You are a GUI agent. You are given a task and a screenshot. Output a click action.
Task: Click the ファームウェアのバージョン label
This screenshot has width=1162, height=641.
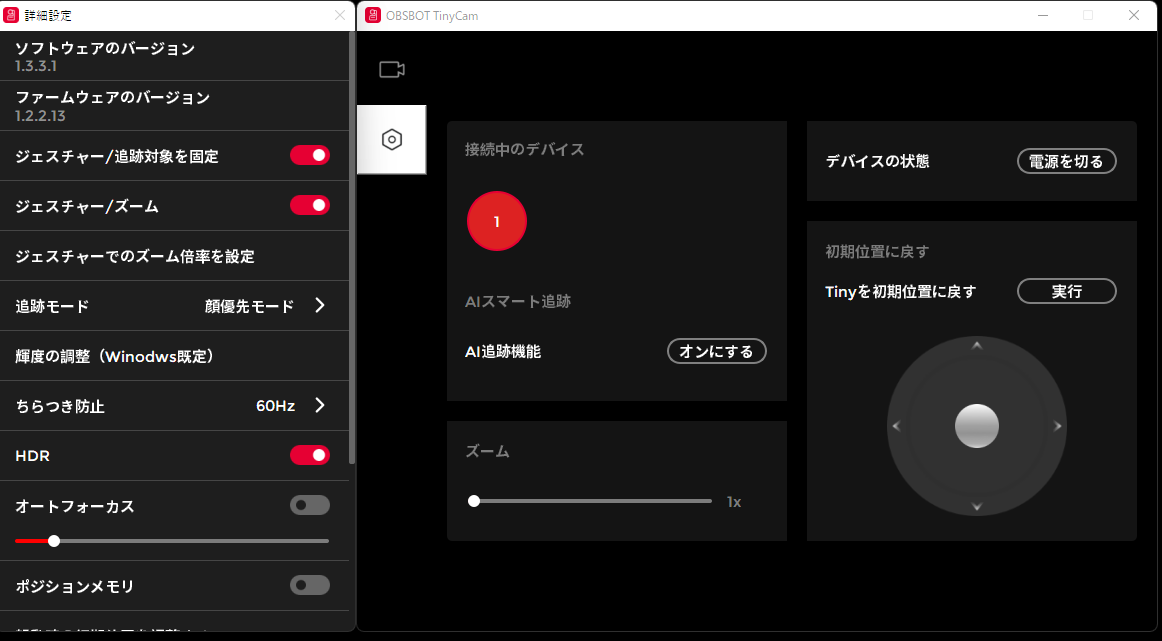point(113,98)
